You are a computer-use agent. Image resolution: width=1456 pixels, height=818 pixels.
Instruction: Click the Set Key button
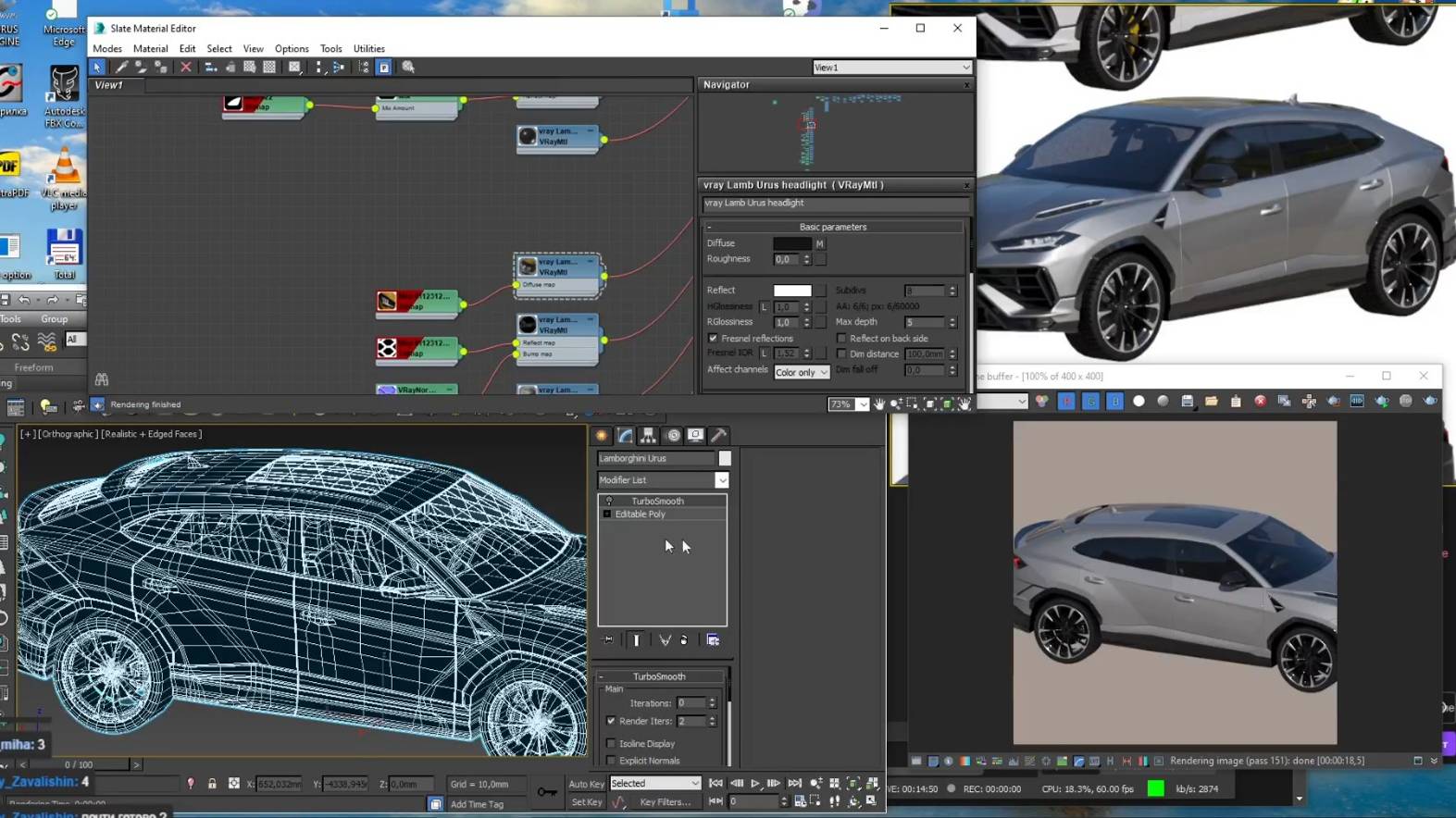[586, 802]
